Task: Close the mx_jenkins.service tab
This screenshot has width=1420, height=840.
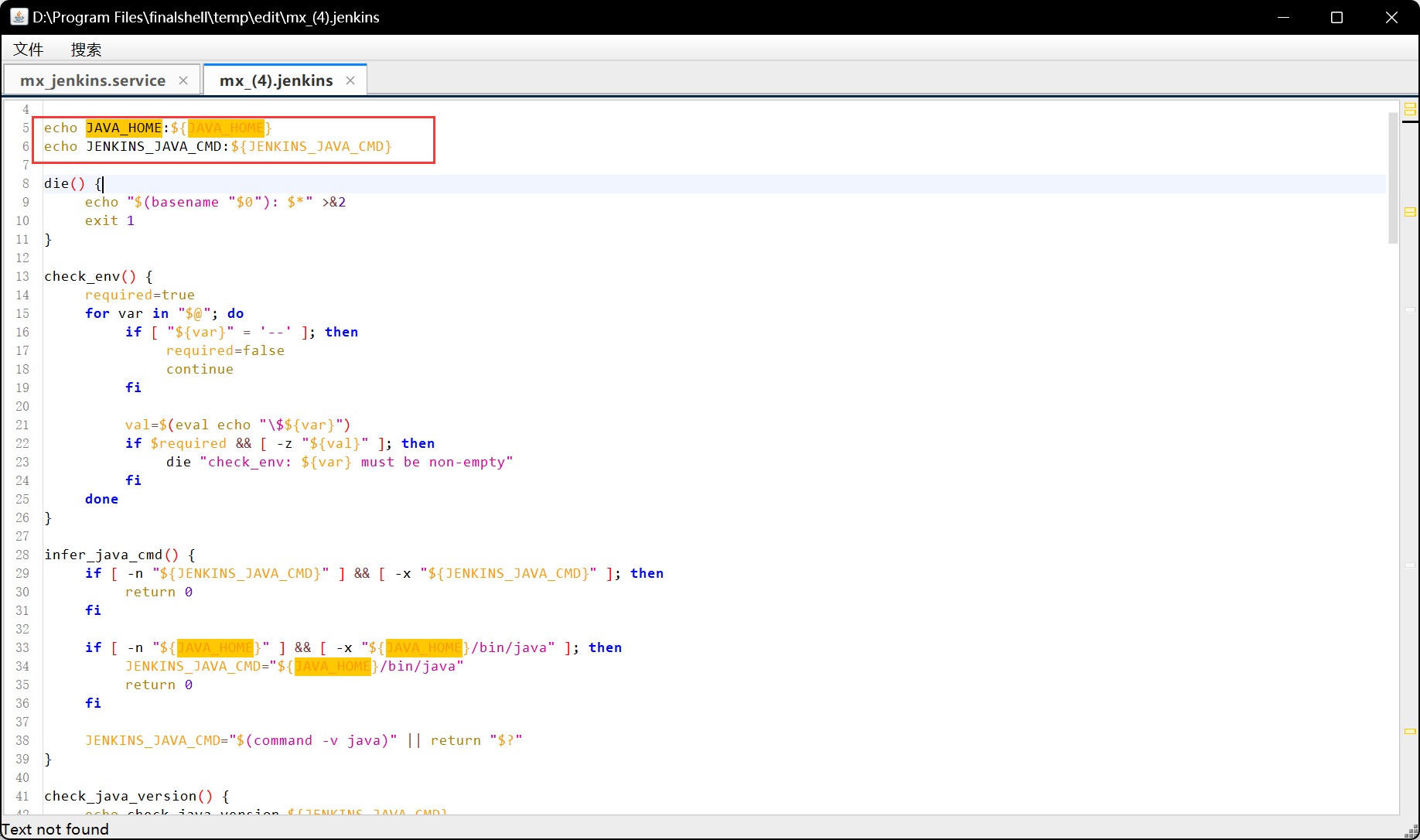Action: coord(183,80)
